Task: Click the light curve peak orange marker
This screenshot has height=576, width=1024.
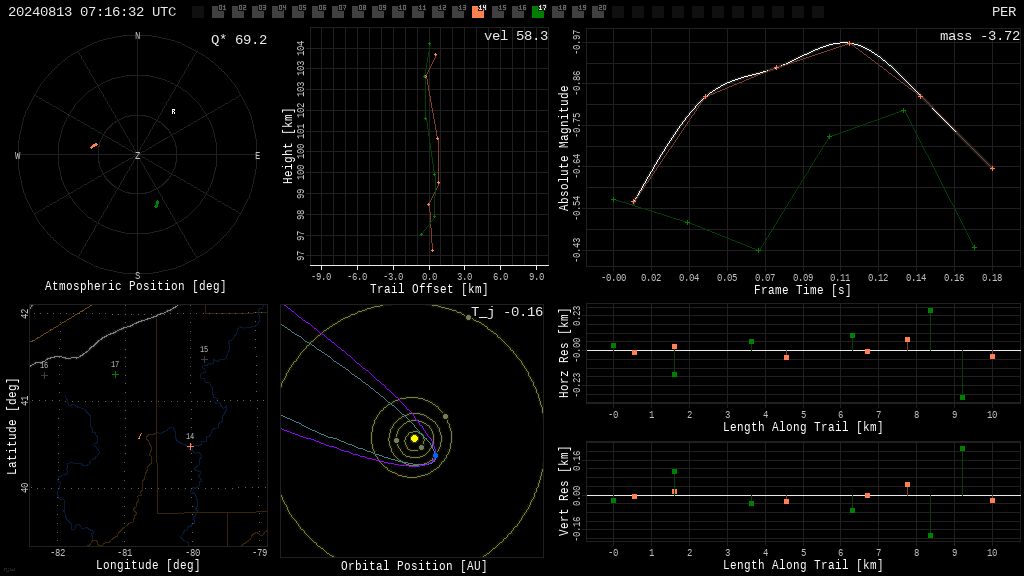Action: tap(849, 43)
